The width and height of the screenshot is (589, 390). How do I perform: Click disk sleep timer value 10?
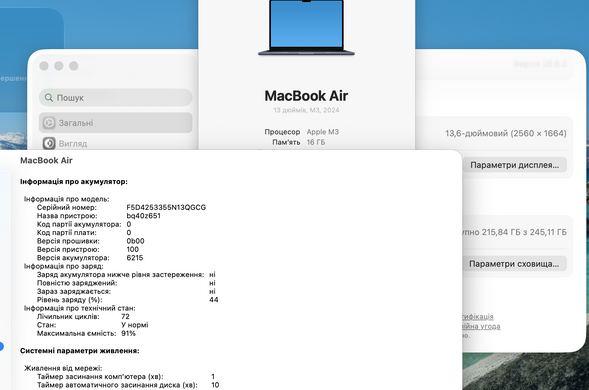[x=215, y=385]
